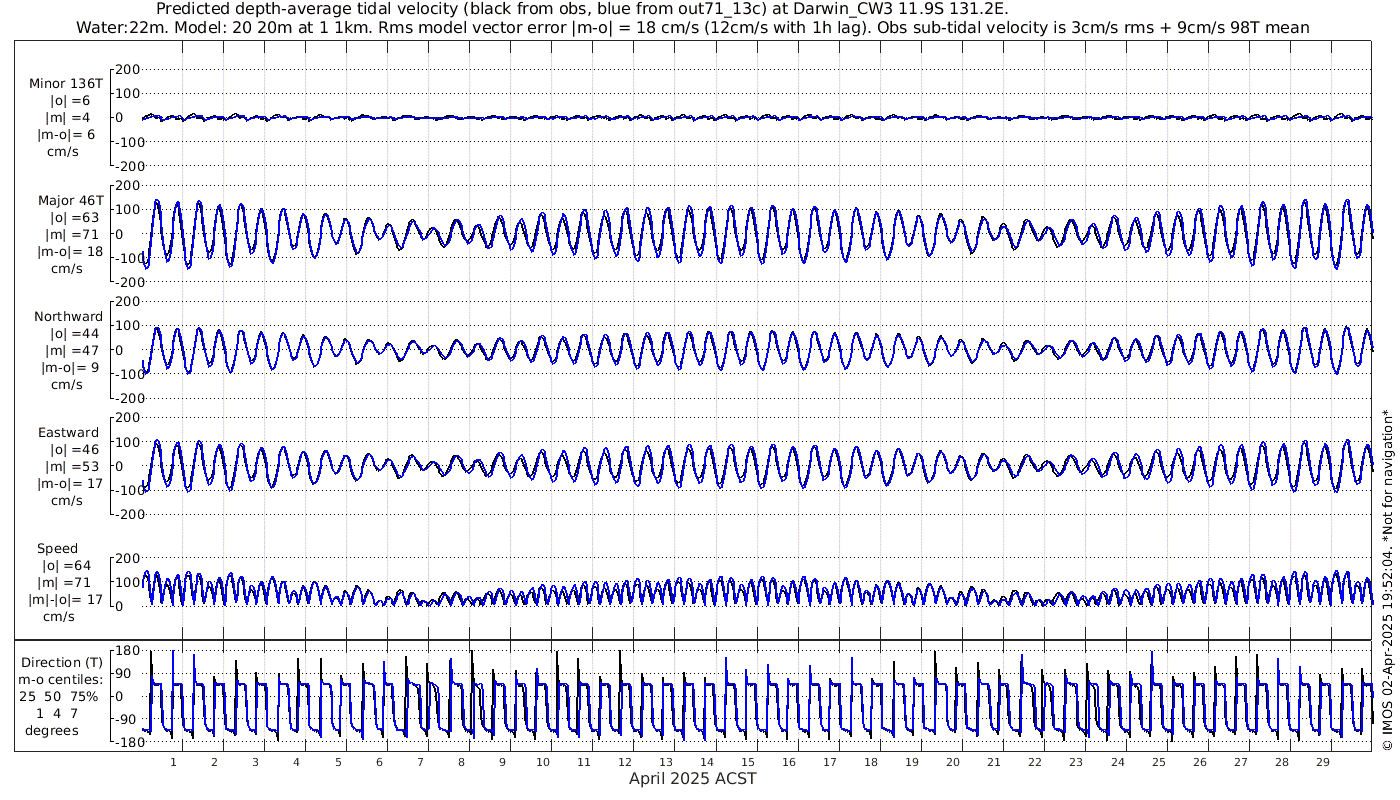Image resolution: width=1400 pixels, height=800 pixels.
Task: Click the water depth and model error subtitle
Action: [692, 27]
